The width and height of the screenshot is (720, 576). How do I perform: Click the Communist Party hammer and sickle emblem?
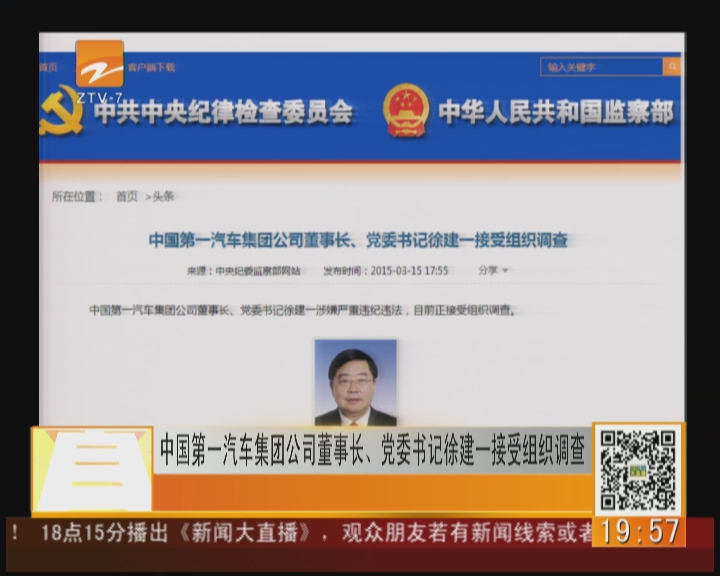[61, 110]
